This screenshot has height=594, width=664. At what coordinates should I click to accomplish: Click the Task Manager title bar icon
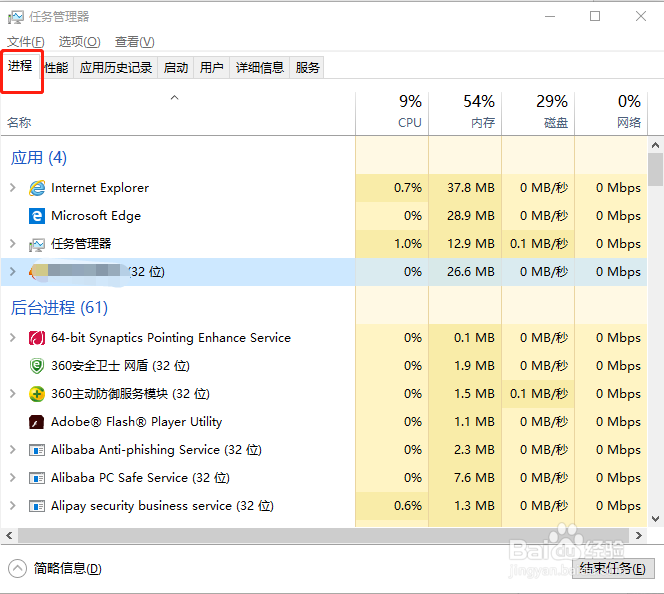click(x=16, y=17)
